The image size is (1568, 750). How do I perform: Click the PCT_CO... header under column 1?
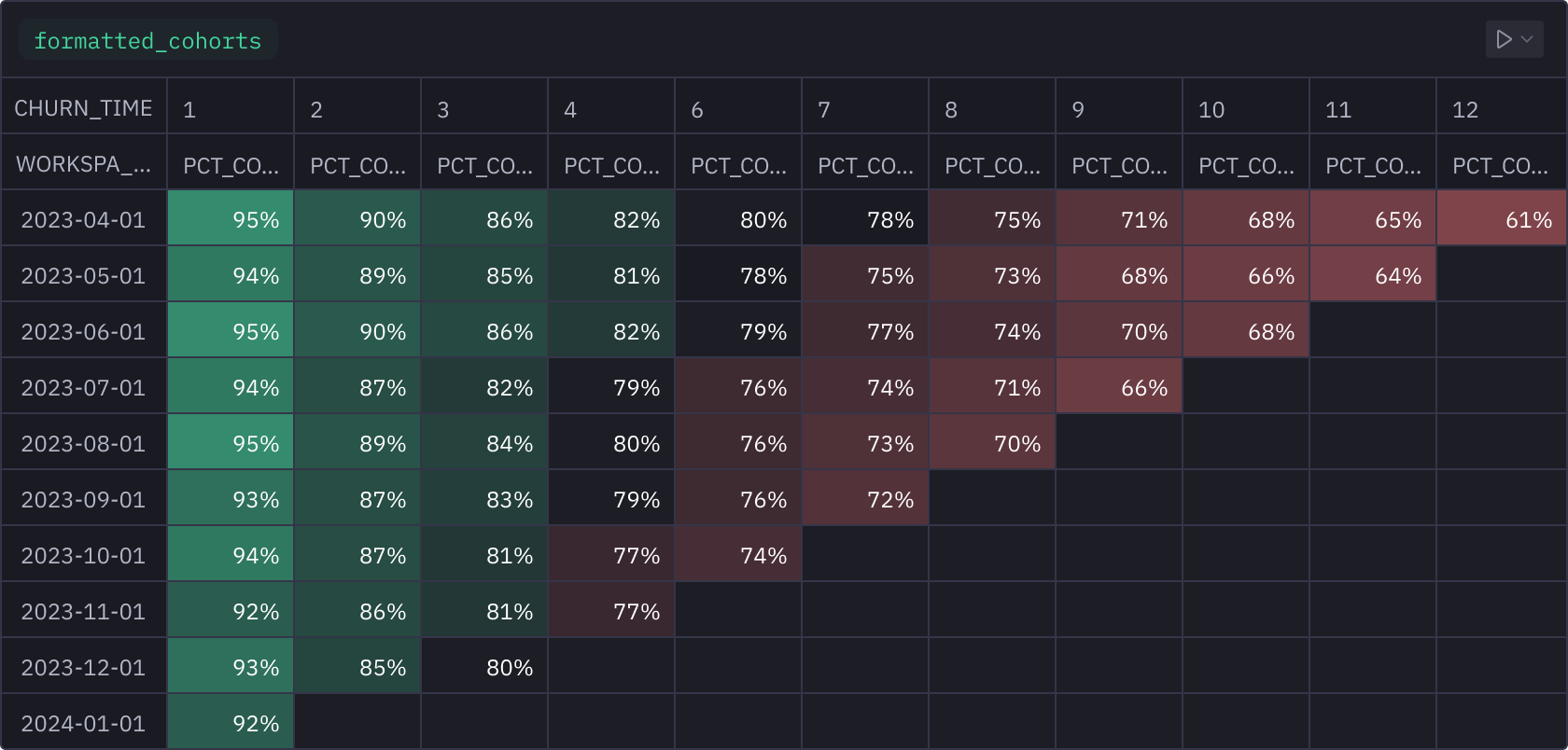click(x=230, y=164)
